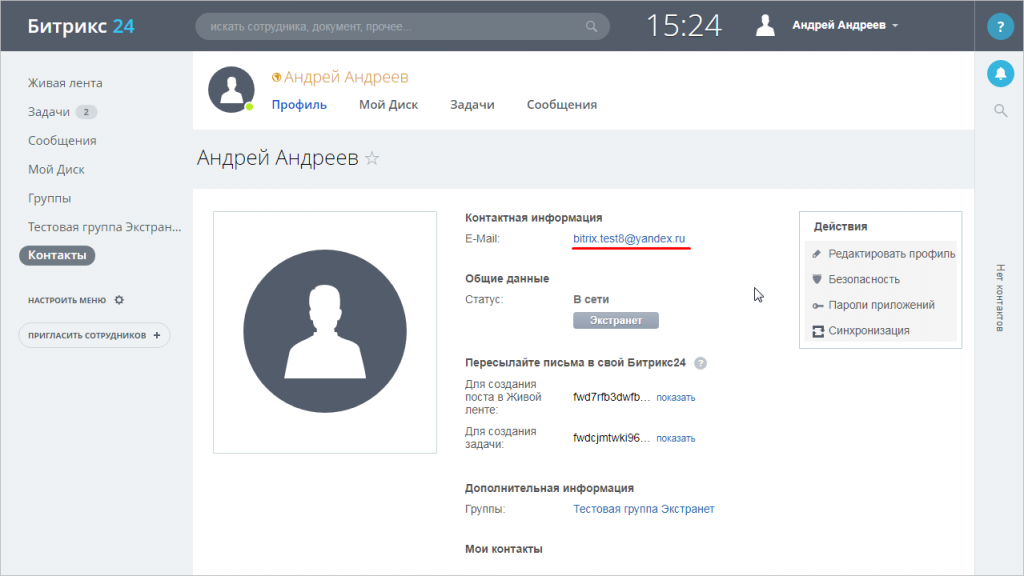This screenshot has height=576, width=1024.
Task: Switch to the Профиль tab
Action: point(299,104)
